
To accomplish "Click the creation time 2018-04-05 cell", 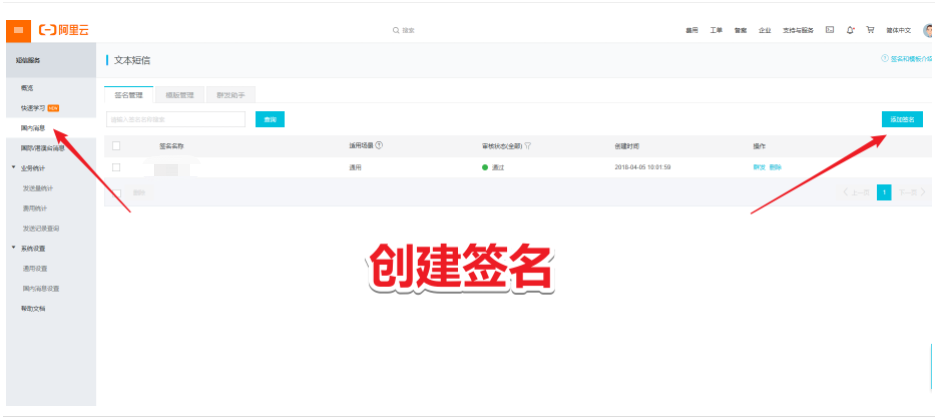I will point(643,168).
